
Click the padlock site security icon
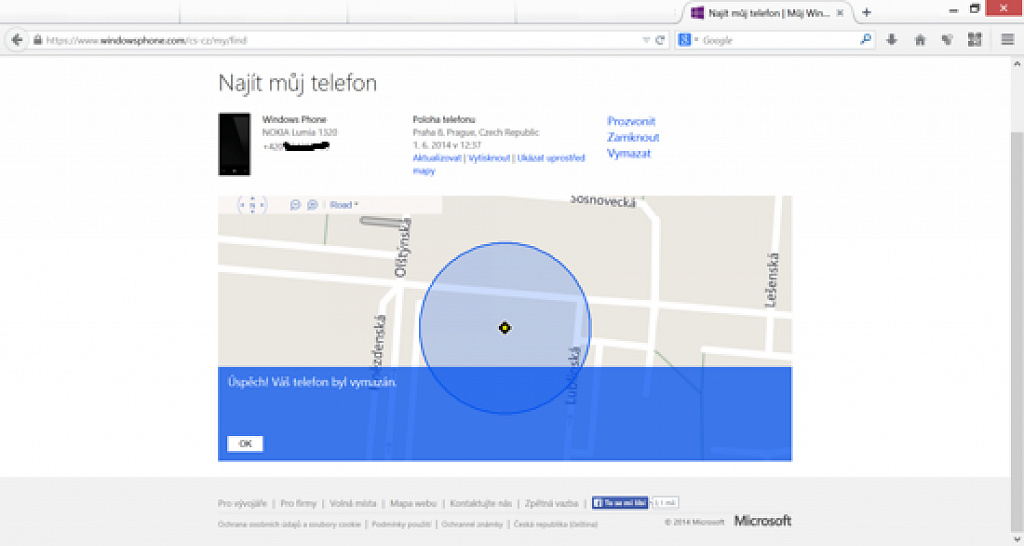(38, 40)
